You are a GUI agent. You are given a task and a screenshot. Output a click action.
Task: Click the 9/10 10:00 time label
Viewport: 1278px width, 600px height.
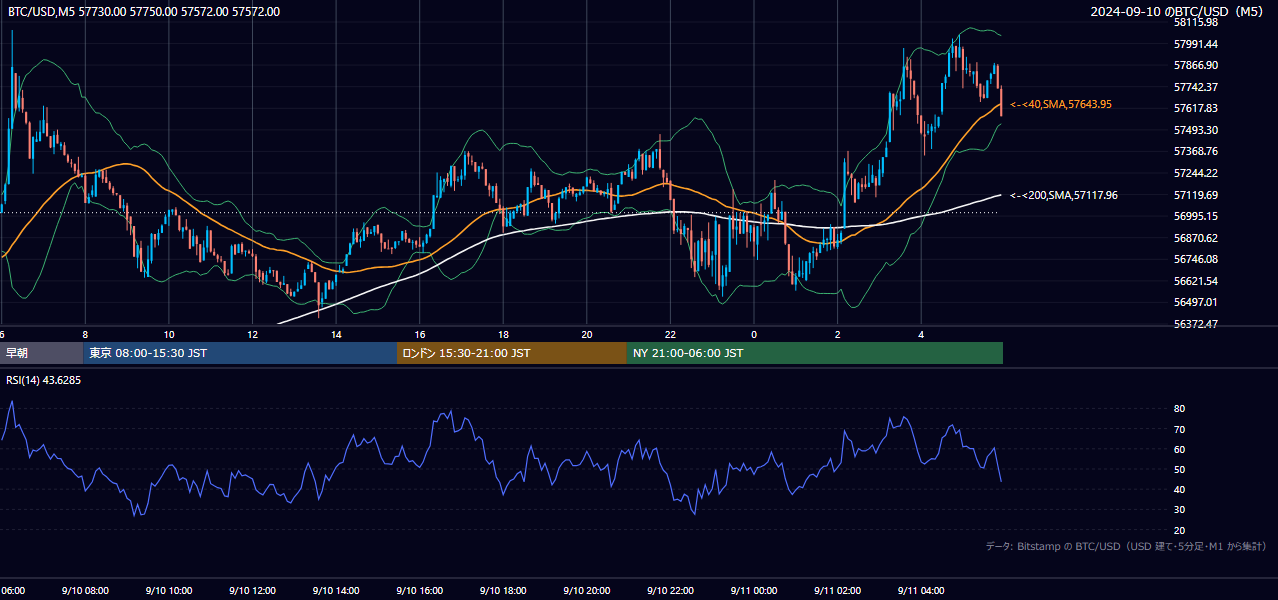tap(169, 591)
